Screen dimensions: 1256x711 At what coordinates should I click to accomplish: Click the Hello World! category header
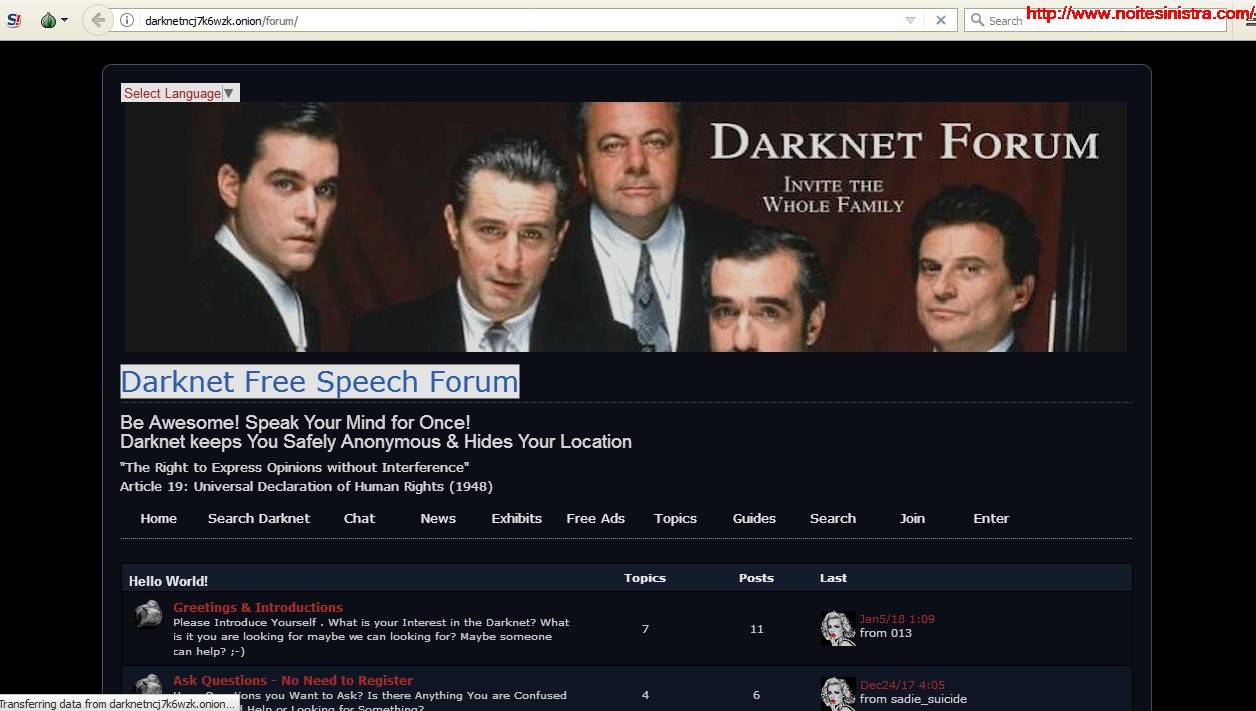[168, 581]
